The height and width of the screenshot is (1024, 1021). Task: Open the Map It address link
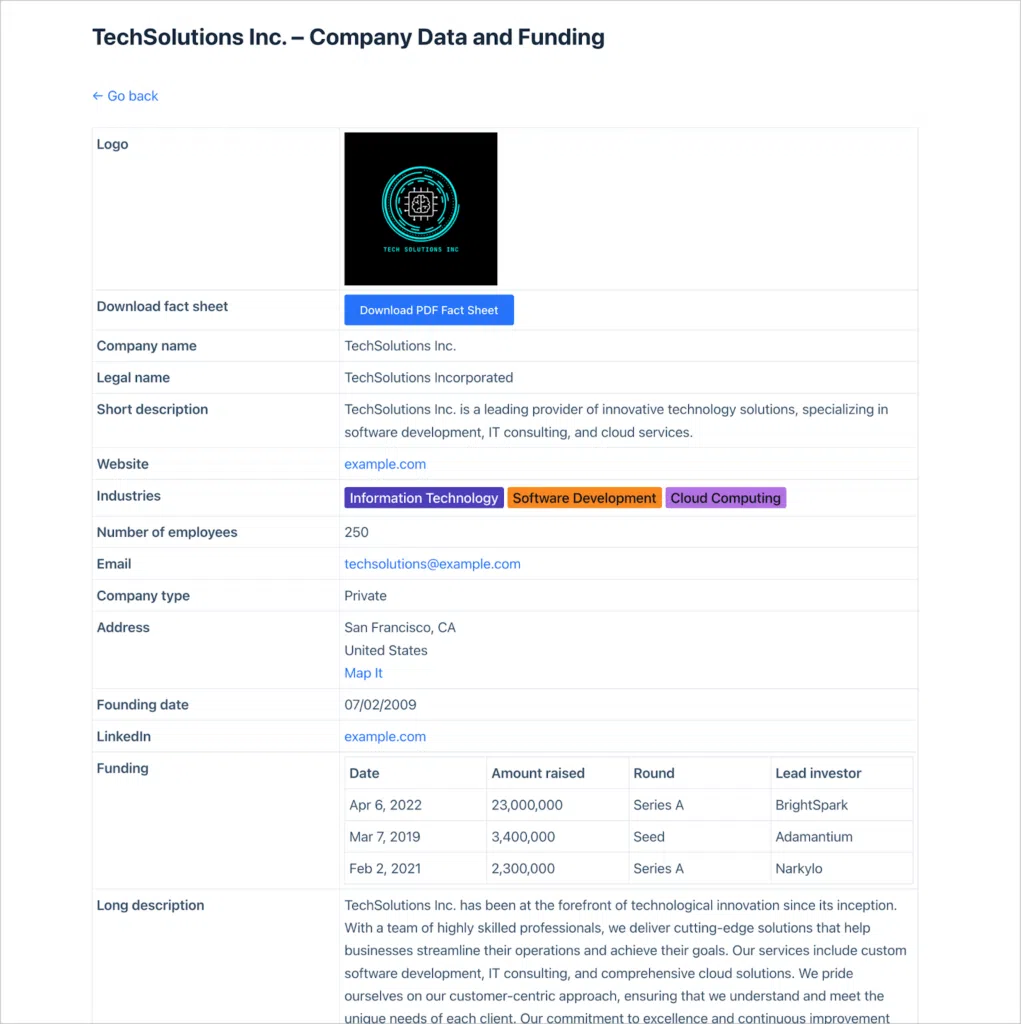point(363,673)
